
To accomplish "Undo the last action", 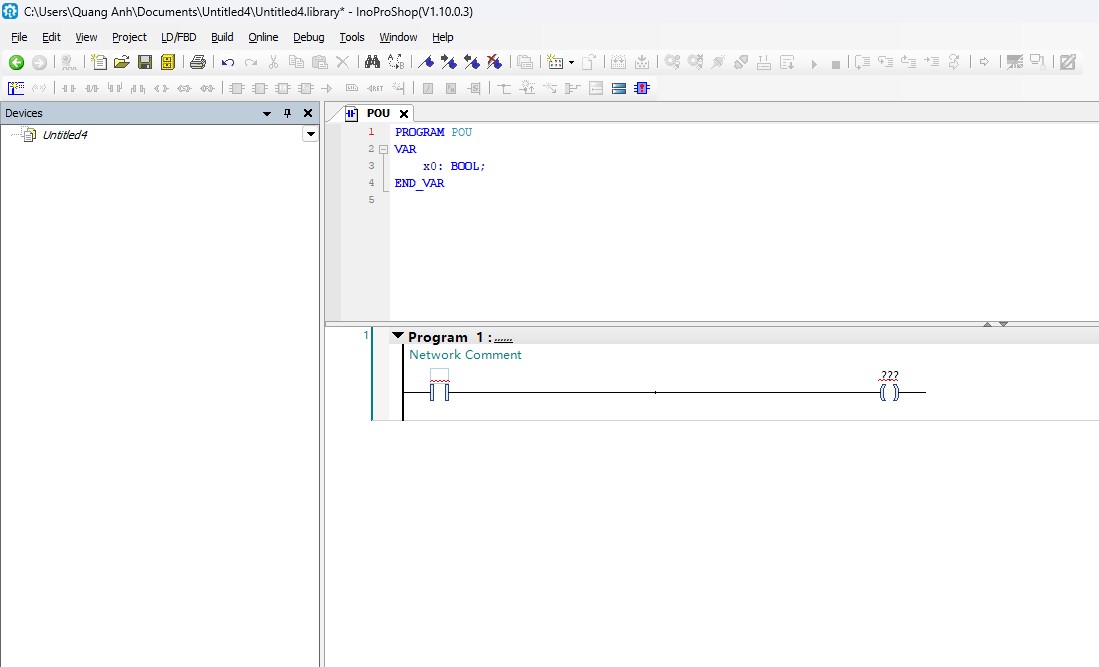I will pos(228,62).
